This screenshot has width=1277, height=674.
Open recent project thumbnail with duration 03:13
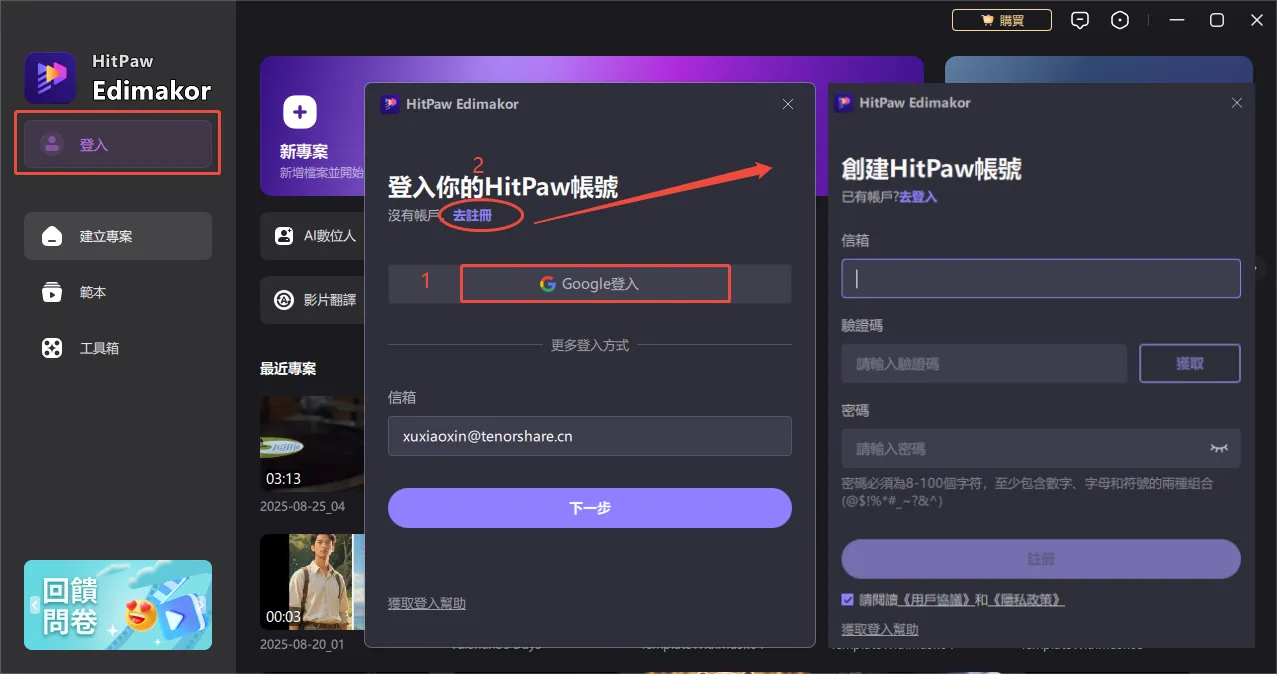pyautogui.click(x=312, y=443)
